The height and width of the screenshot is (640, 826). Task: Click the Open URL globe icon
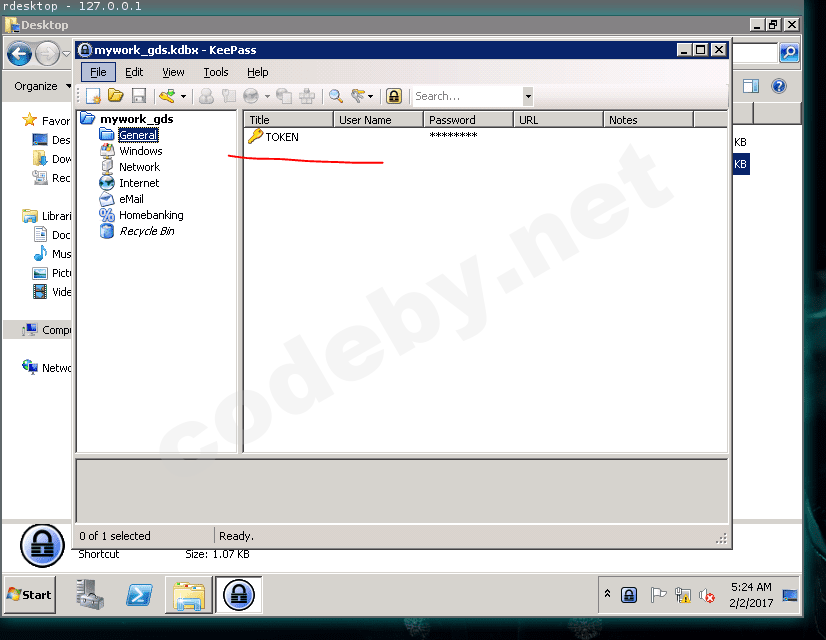(251, 96)
